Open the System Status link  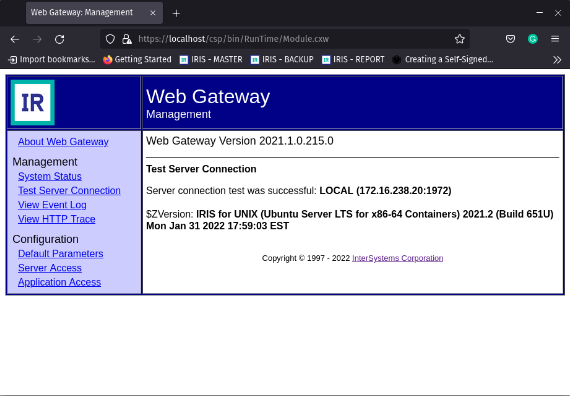(x=50, y=176)
